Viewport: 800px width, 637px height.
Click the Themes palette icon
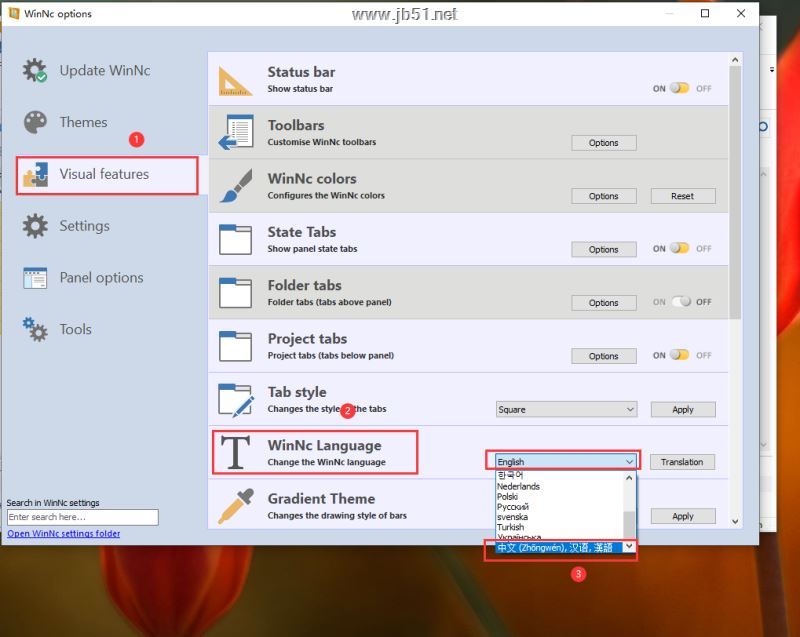[35, 122]
